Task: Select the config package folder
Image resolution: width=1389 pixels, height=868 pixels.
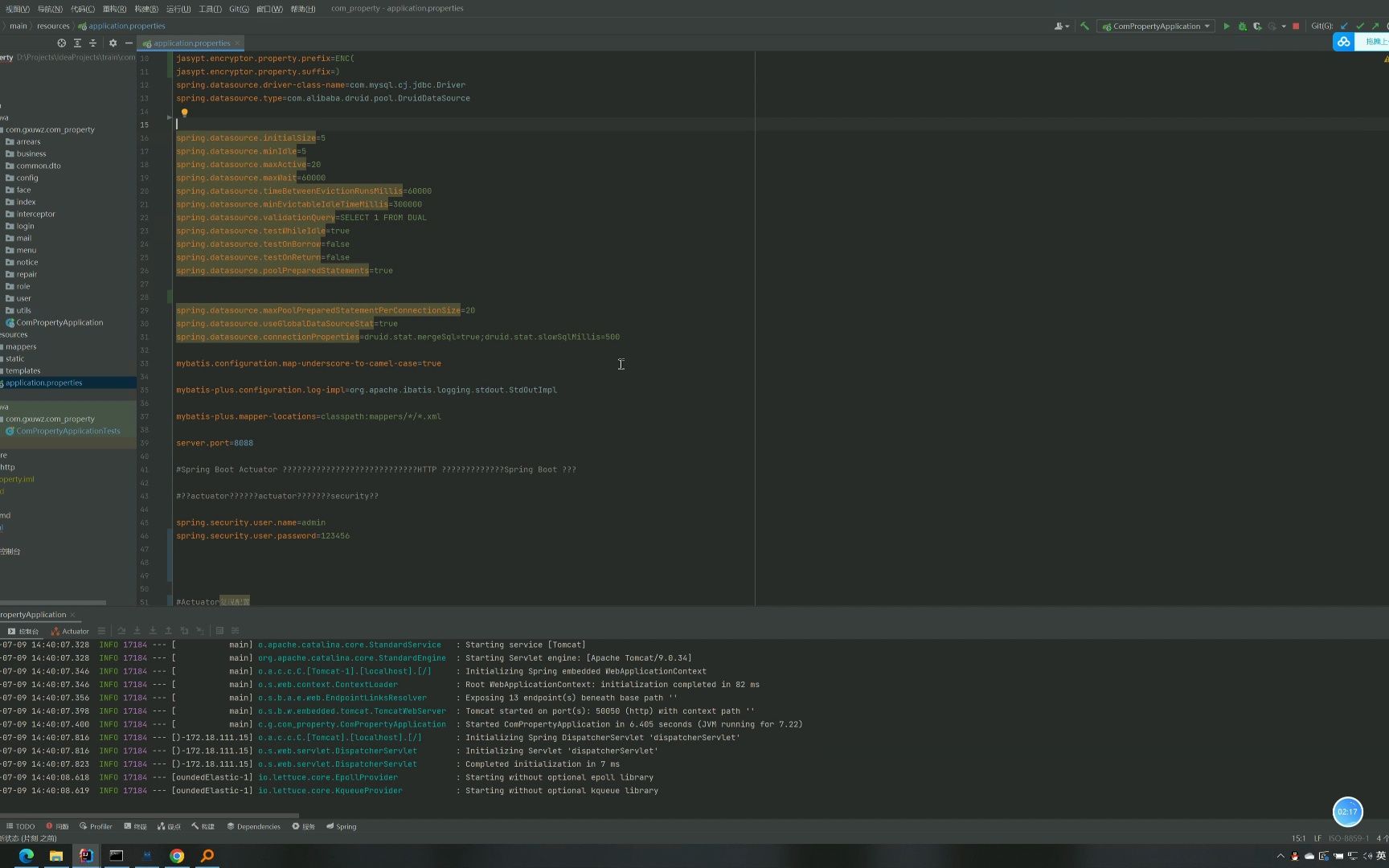Action: point(27,178)
